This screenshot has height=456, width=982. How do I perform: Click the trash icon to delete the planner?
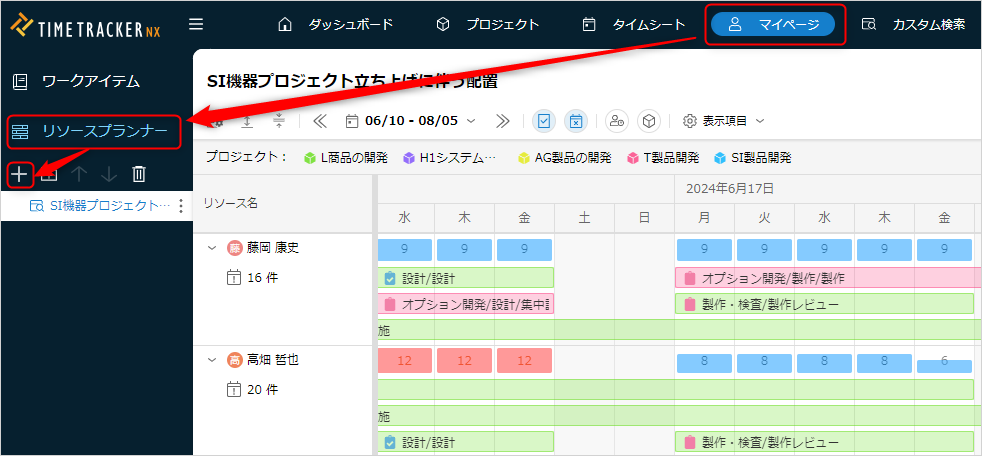click(x=139, y=174)
